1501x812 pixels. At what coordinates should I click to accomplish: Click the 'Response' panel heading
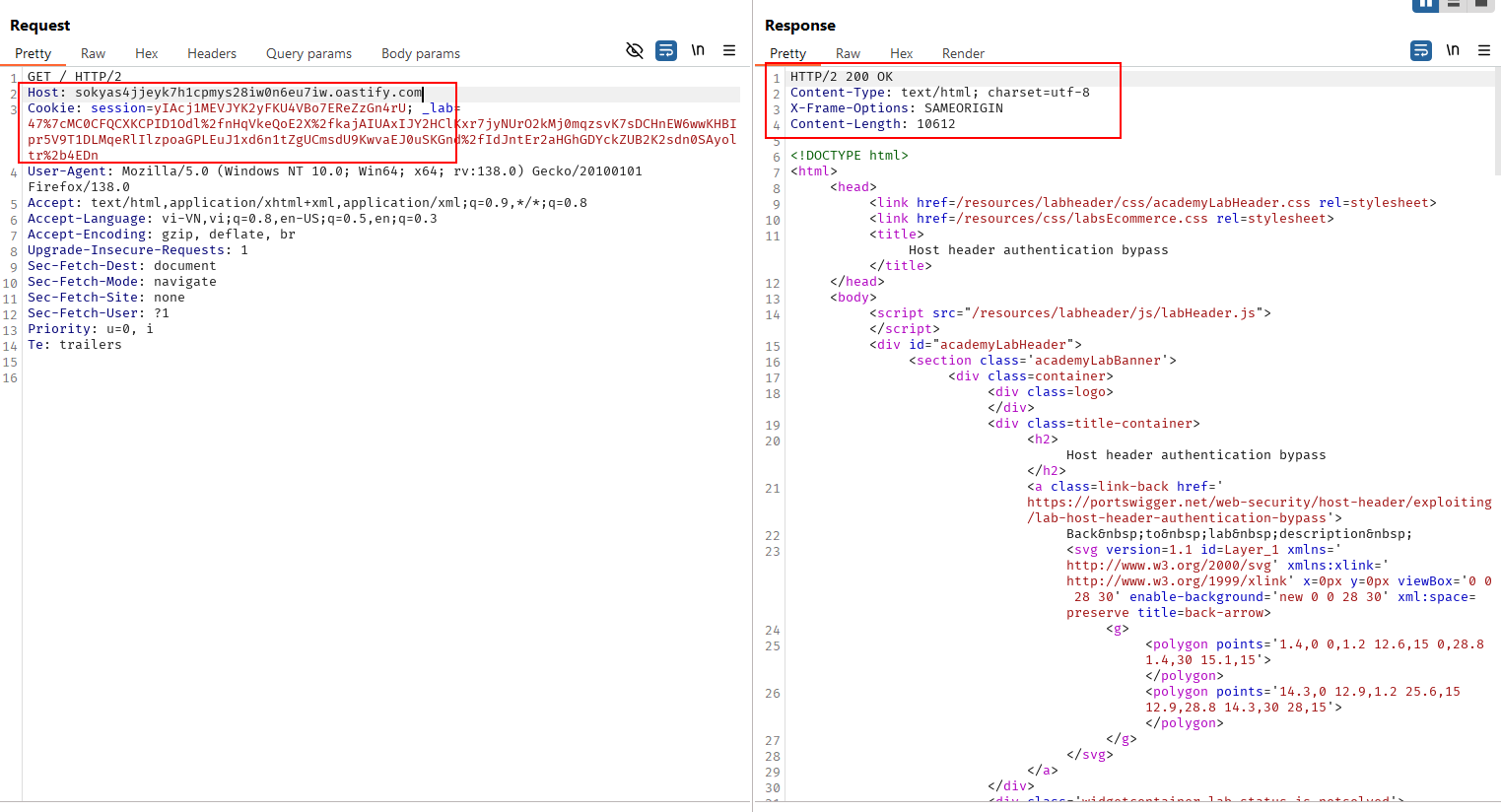coord(800,26)
